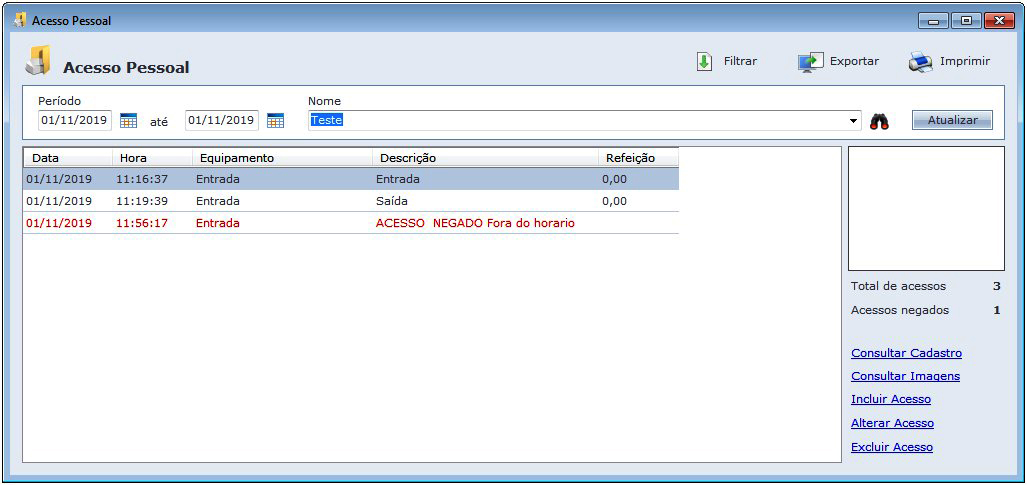Open the Consultar Cadastro link

(x=906, y=353)
